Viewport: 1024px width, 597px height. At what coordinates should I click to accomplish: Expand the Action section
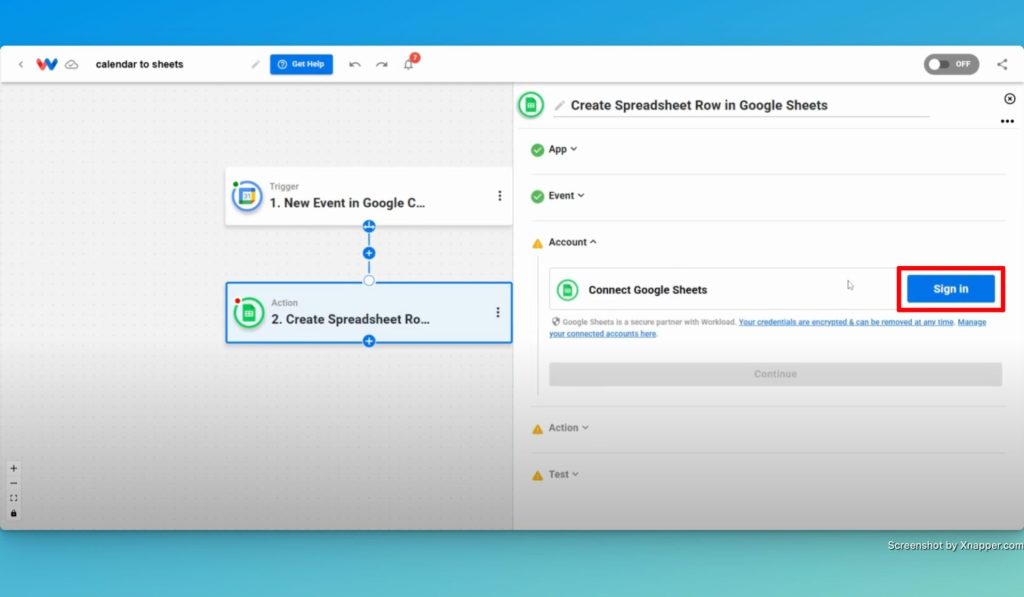point(568,428)
